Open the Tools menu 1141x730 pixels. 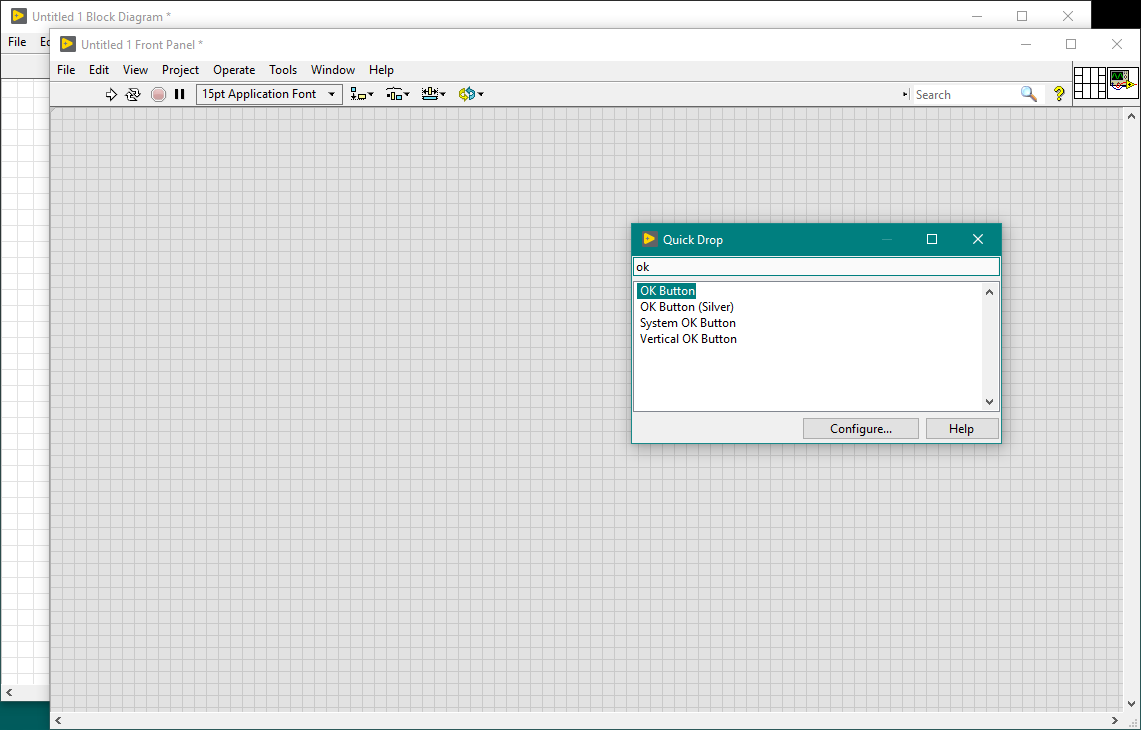tap(283, 70)
